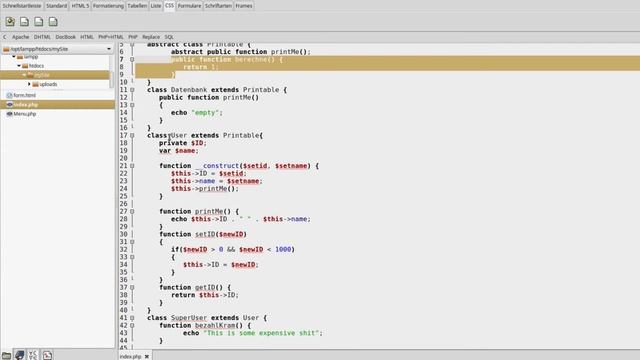Select the htdocs folder icon in tree
640x360 pixels.
25,66
